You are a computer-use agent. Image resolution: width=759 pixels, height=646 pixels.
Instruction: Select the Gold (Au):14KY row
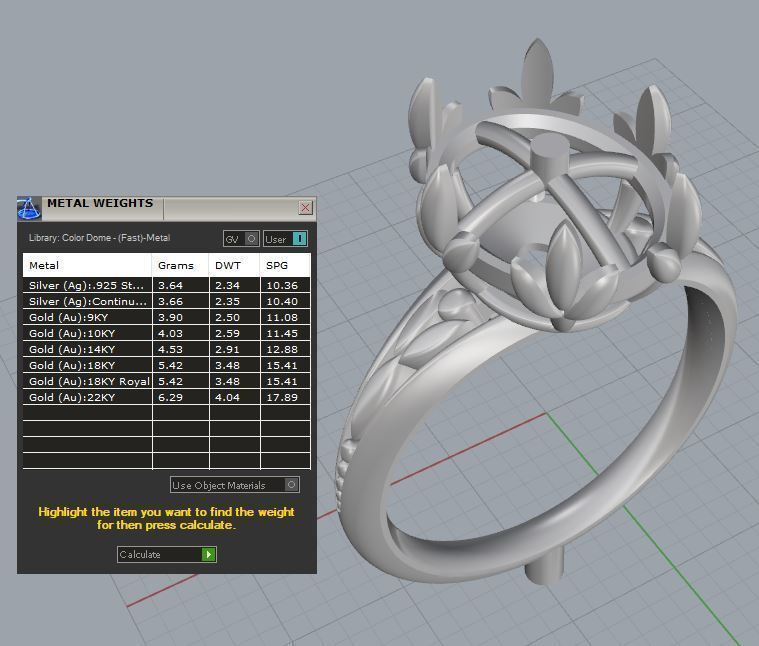coord(167,349)
